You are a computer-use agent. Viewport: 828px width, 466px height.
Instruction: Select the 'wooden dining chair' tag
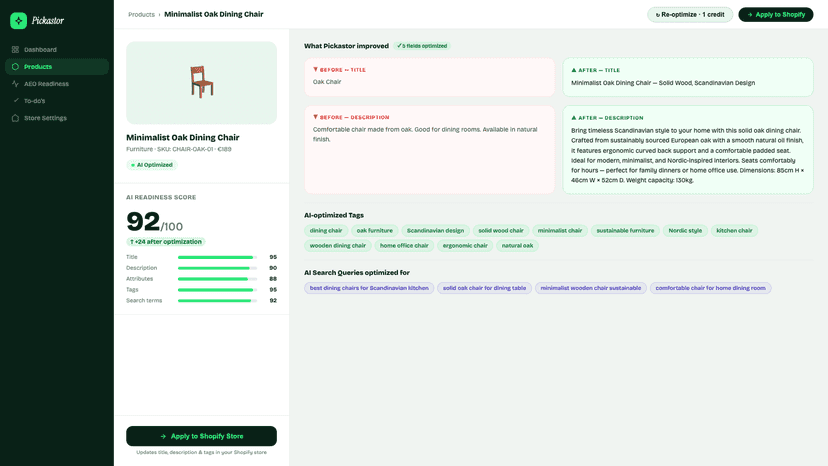pyautogui.click(x=337, y=246)
